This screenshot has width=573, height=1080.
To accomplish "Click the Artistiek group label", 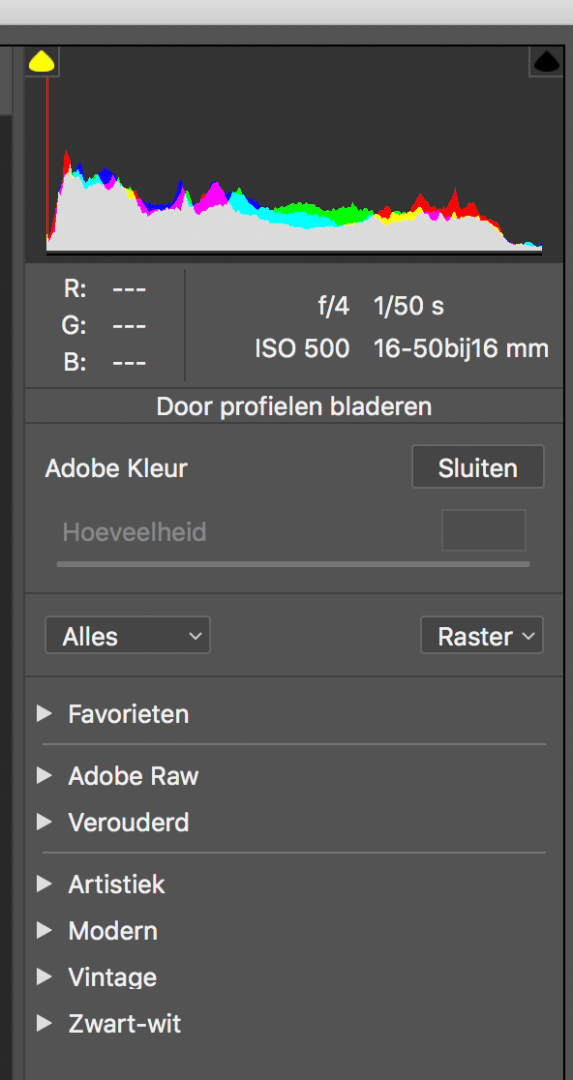I will tap(116, 884).
